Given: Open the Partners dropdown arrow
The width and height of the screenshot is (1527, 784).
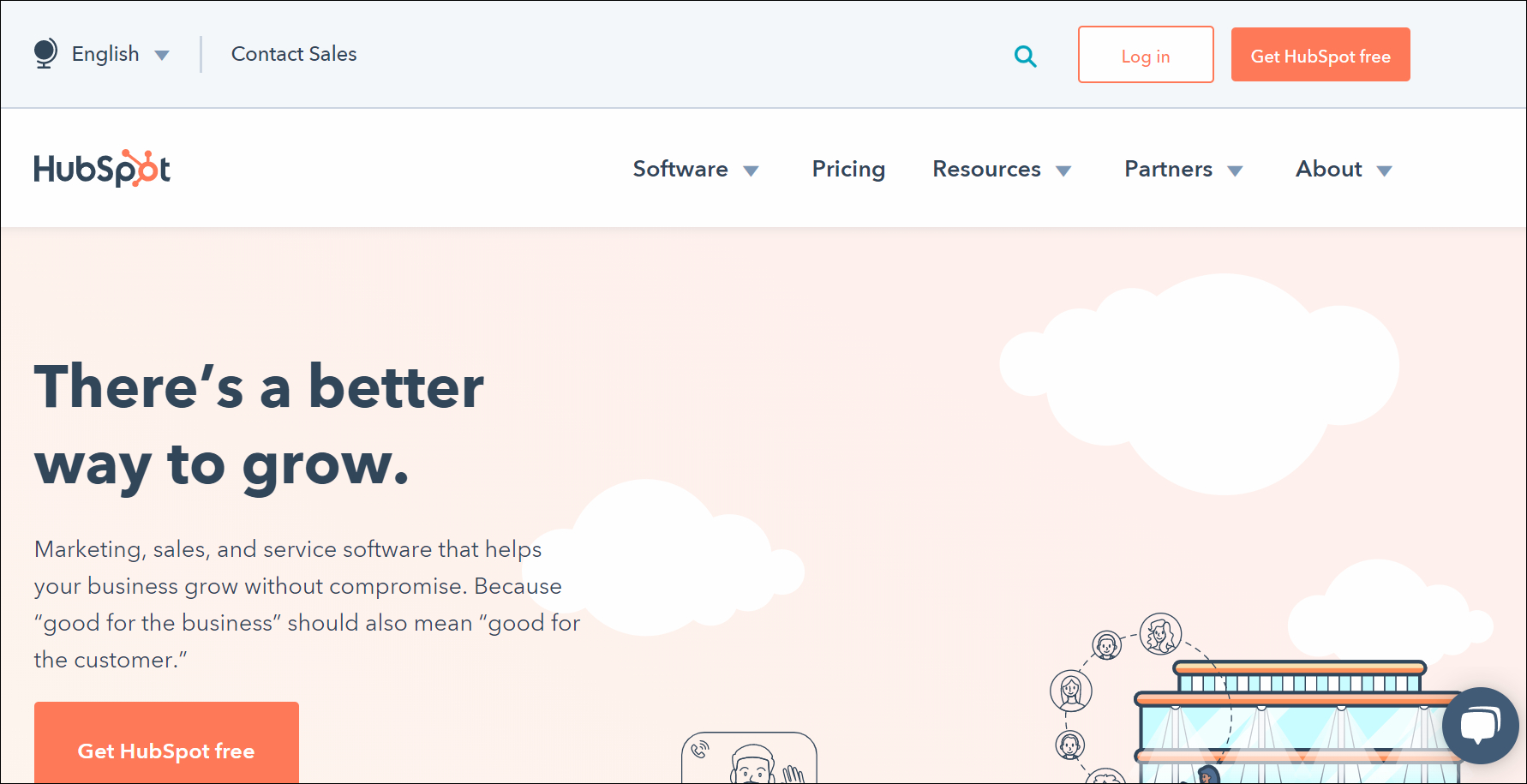Looking at the screenshot, I should 1235,171.
